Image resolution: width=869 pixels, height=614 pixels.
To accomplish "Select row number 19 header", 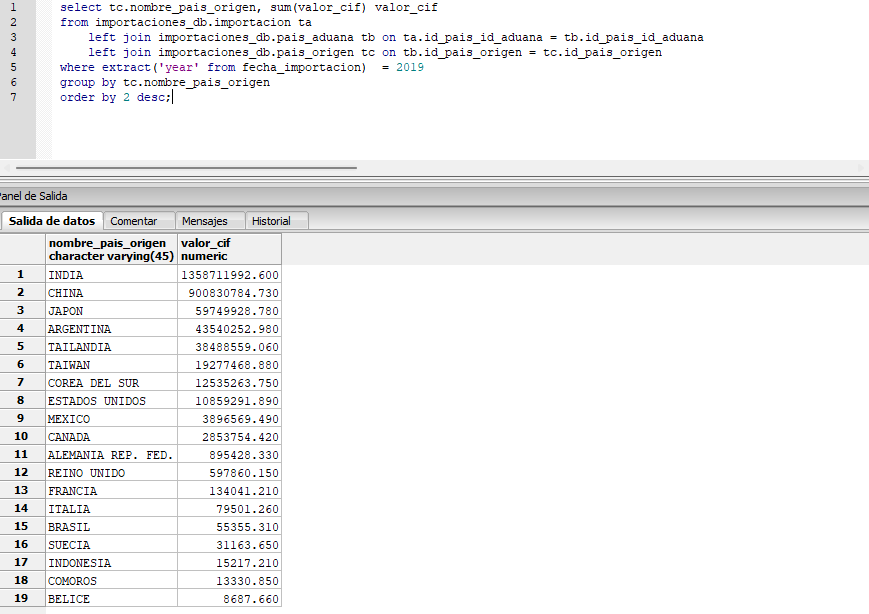I will [x=21, y=599].
